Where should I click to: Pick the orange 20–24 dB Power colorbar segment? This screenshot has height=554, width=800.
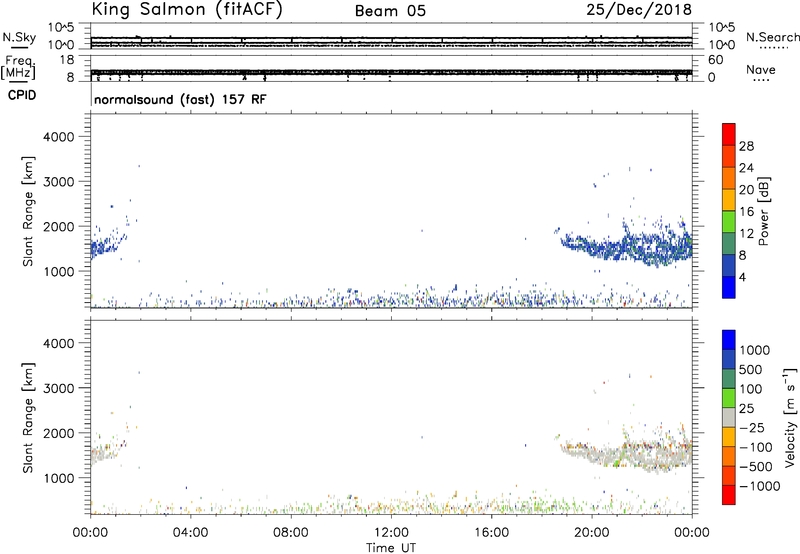tap(729, 178)
